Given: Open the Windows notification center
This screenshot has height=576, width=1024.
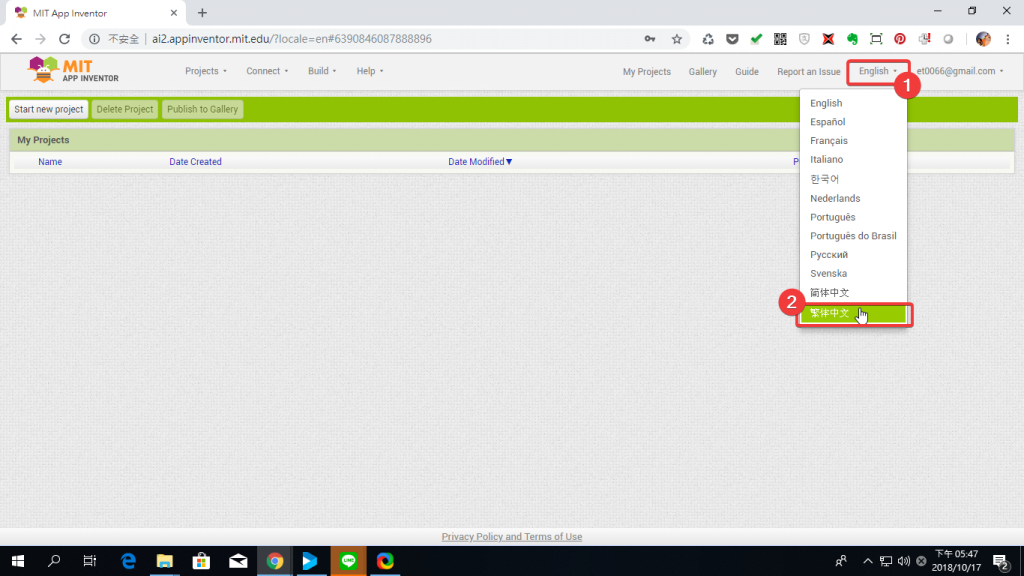Looking at the screenshot, I should click(1000, 561).
